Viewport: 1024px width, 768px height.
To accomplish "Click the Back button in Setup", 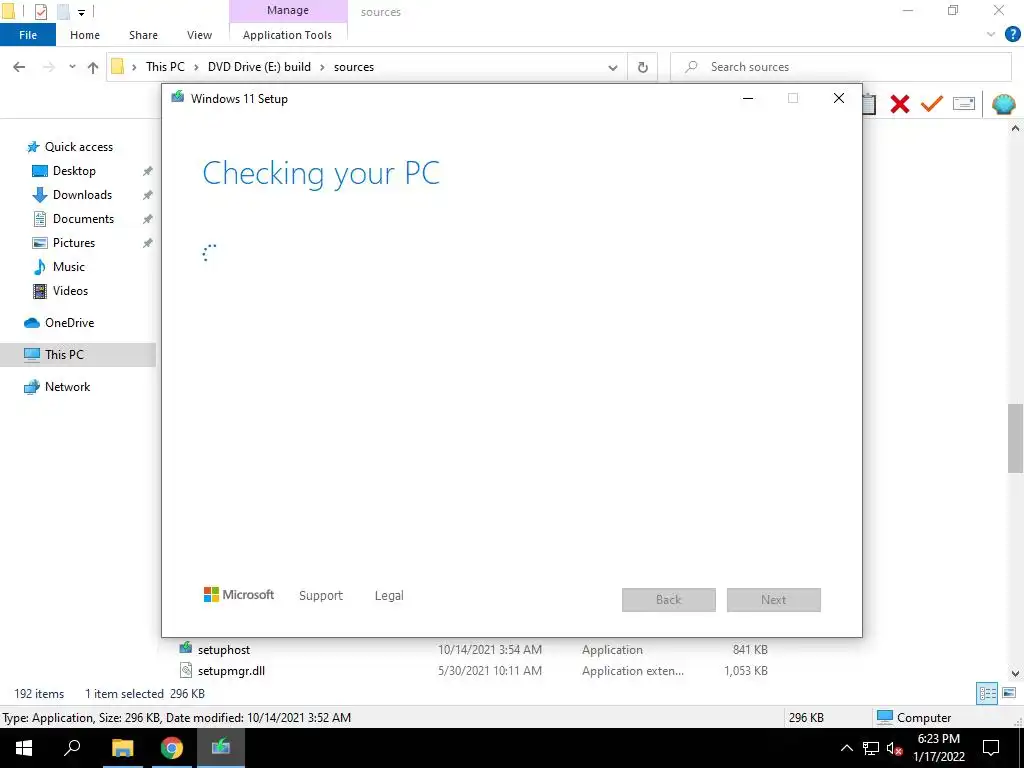I will [669, 600].
